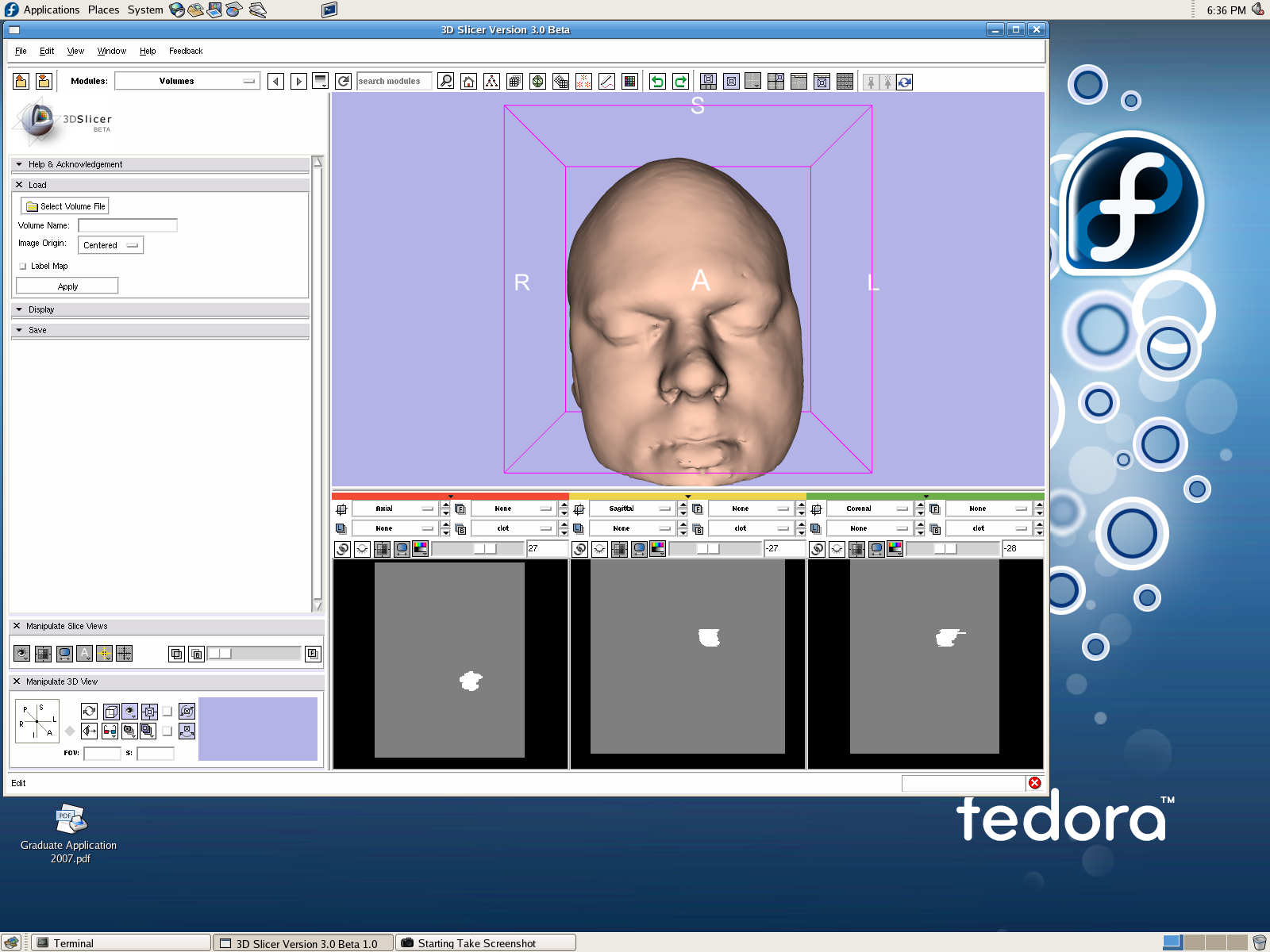Open the Feedback menu
1270x952 pixels.
[186, 51]
